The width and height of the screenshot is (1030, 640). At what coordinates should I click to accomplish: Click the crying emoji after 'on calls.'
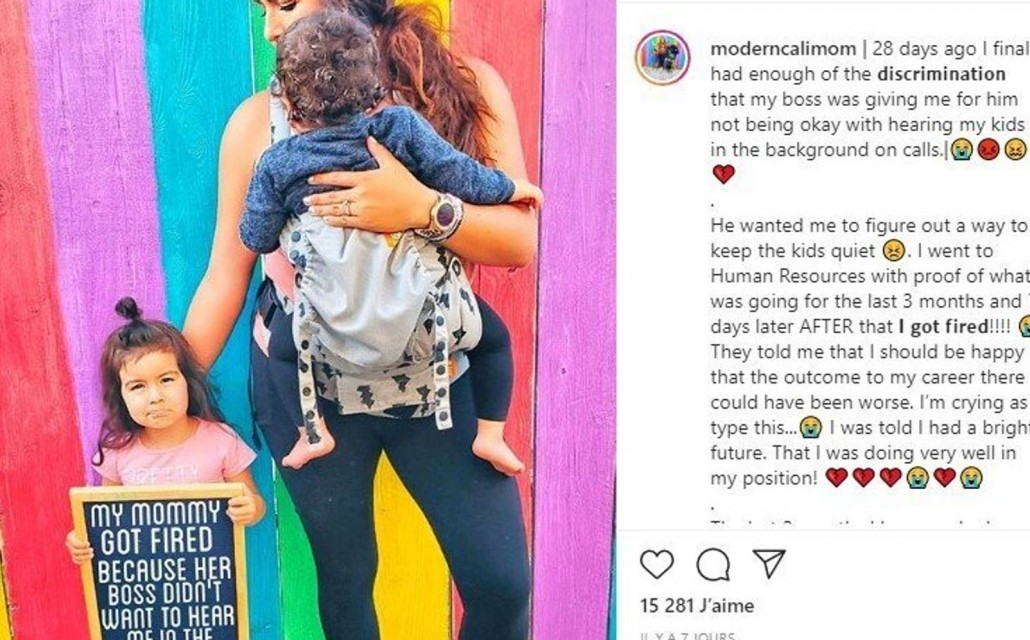click(962, 150)
